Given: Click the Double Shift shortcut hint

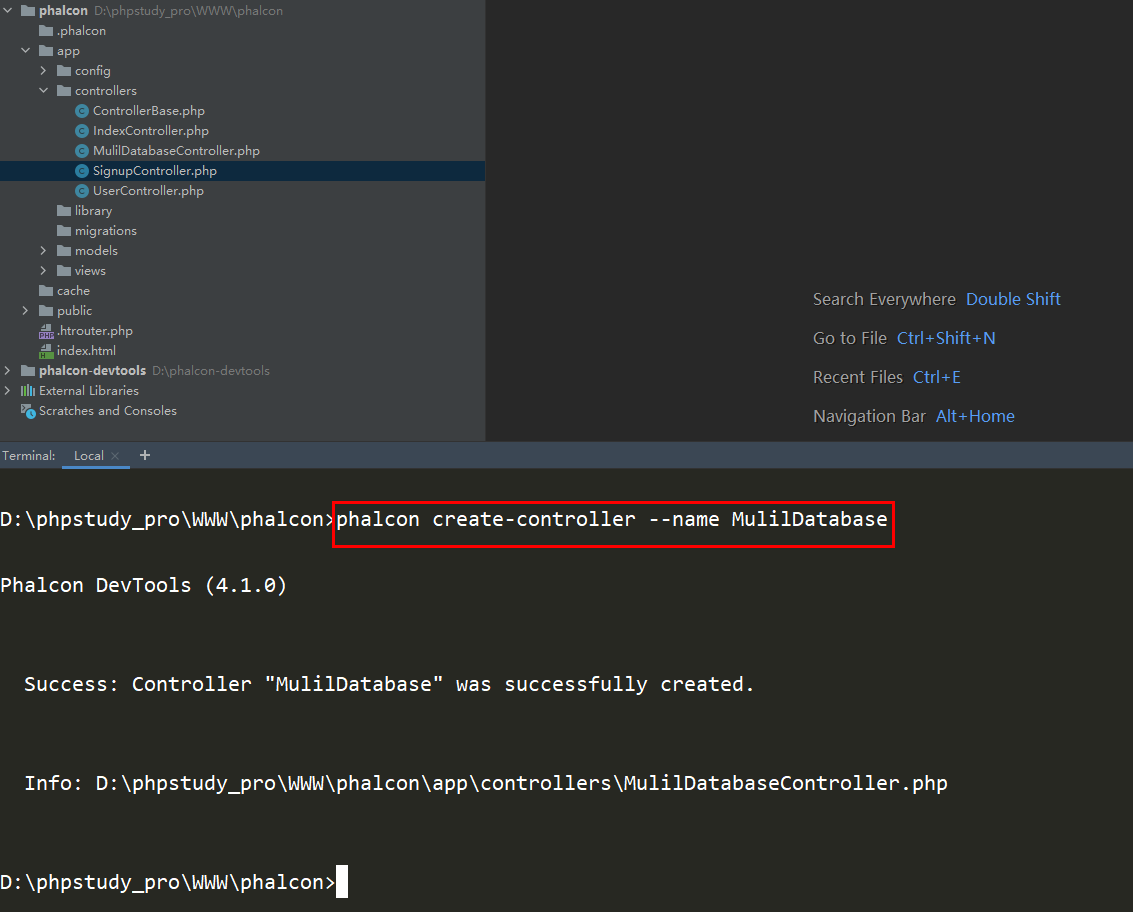Looking at the screenshot, I should 1013,299.
